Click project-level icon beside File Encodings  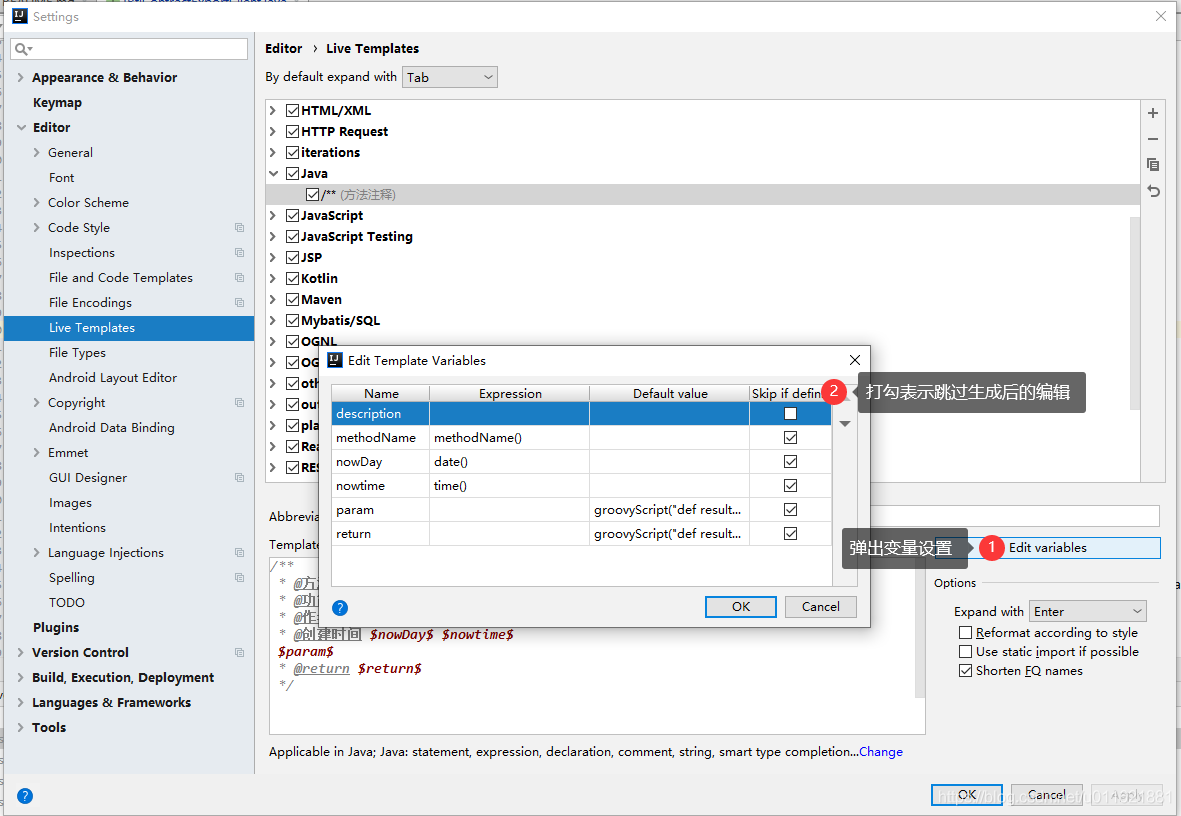240,302
